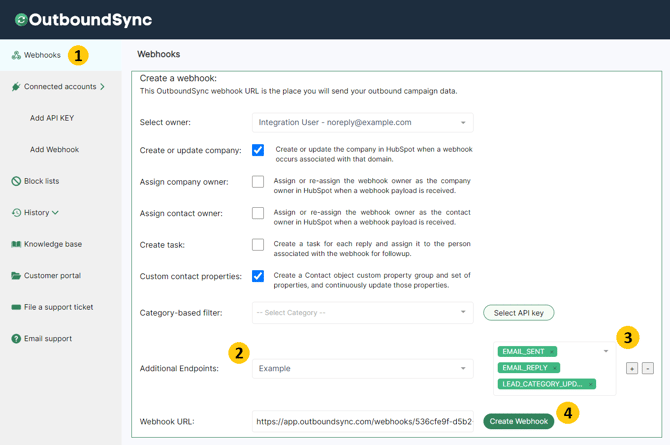Go to Add API KEY
Screen dimensions: 670x445
52,118
